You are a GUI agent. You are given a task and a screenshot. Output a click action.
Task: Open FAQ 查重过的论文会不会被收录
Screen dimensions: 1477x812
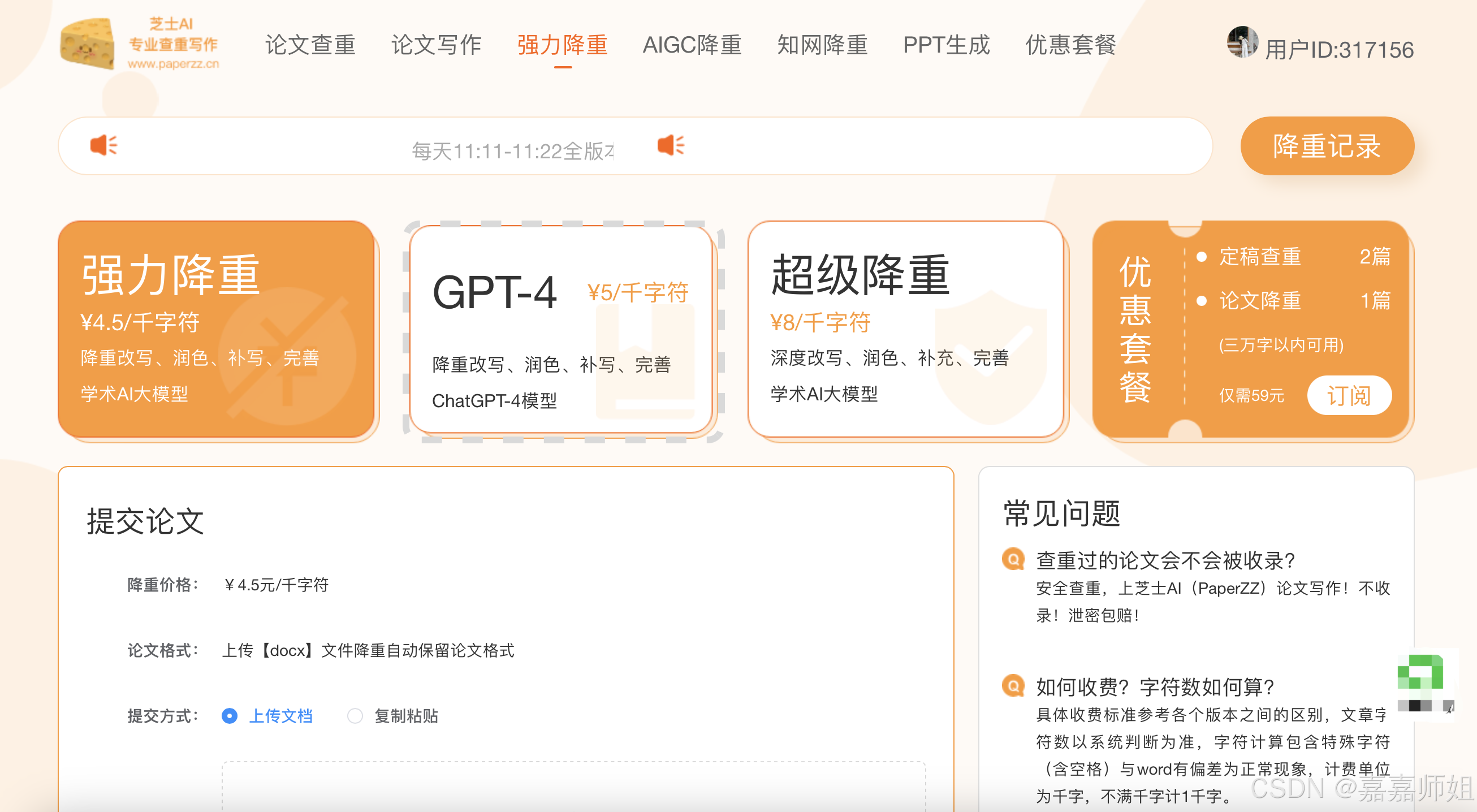1165,560
